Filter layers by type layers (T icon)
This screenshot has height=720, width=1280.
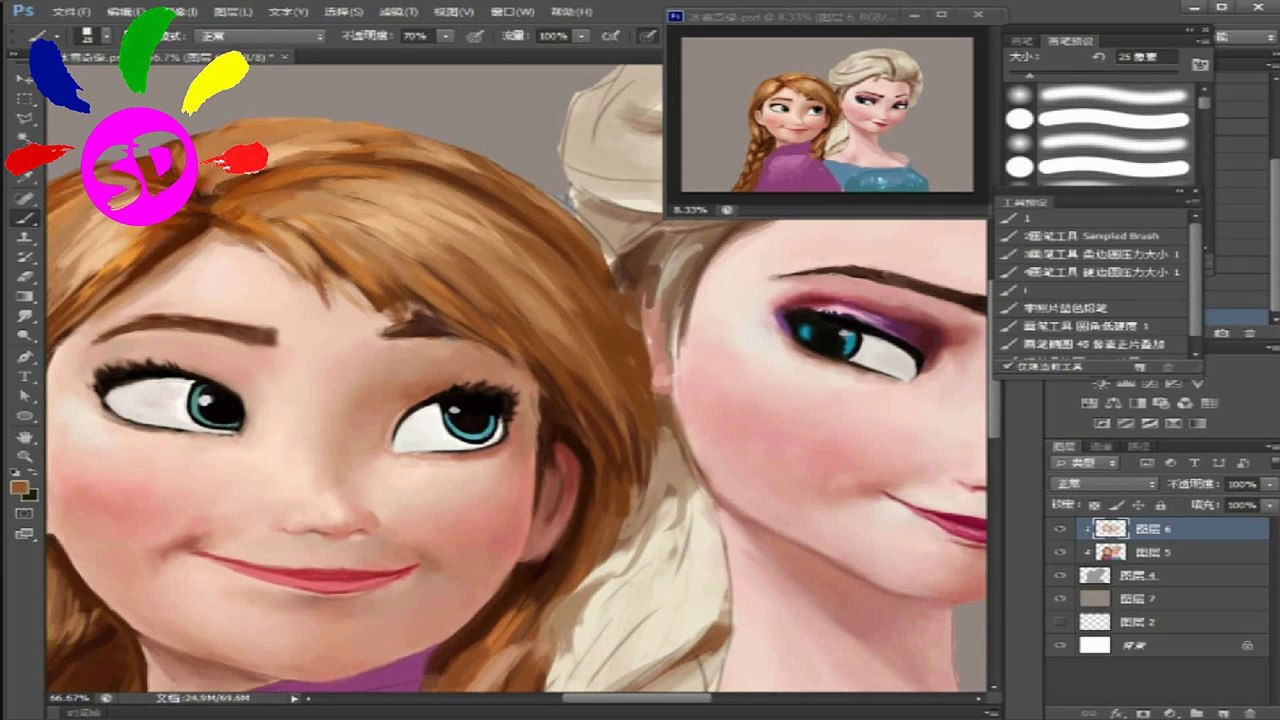[1195, 464]
